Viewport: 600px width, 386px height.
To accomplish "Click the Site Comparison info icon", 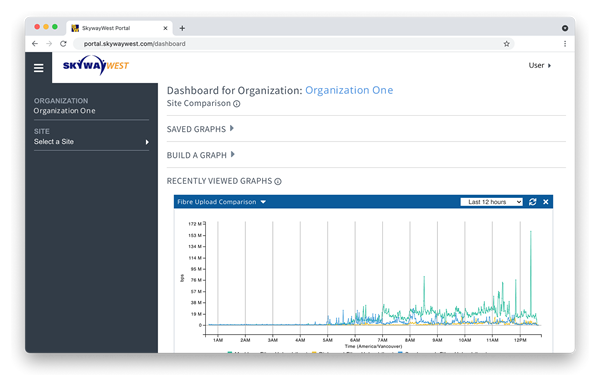I will [237, 104].
